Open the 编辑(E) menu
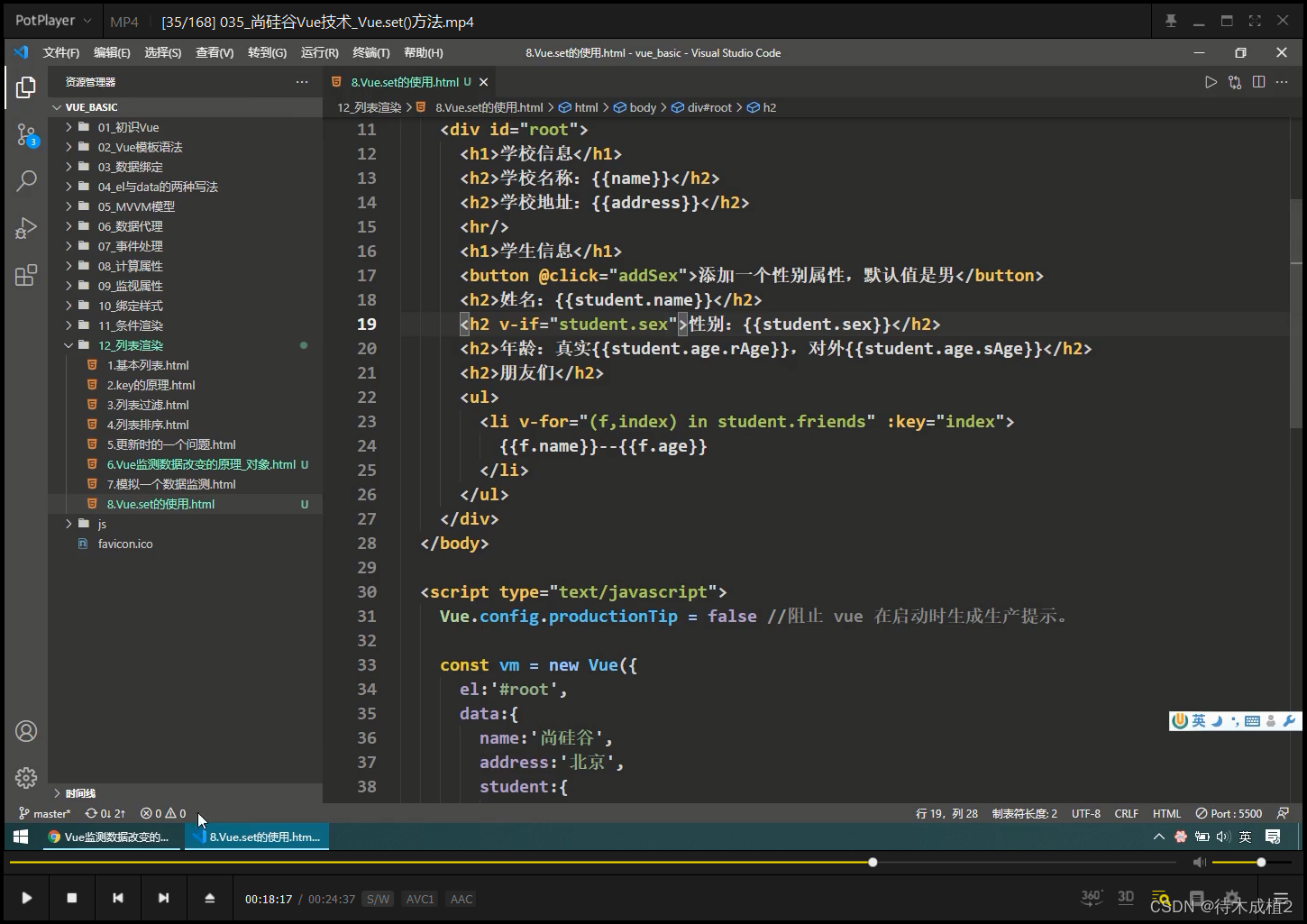Viewport: 1307px width, 924px height. click(112, 53)
